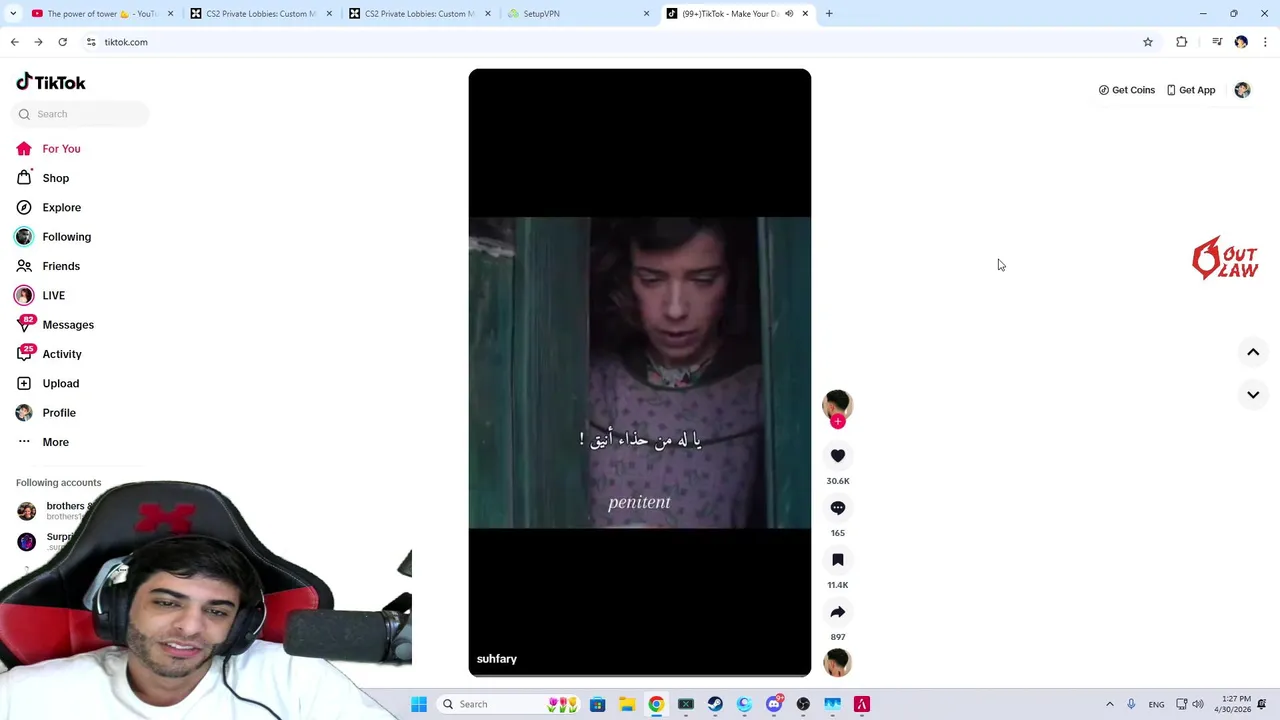Click the TikTok logo

tap(51, 82)
